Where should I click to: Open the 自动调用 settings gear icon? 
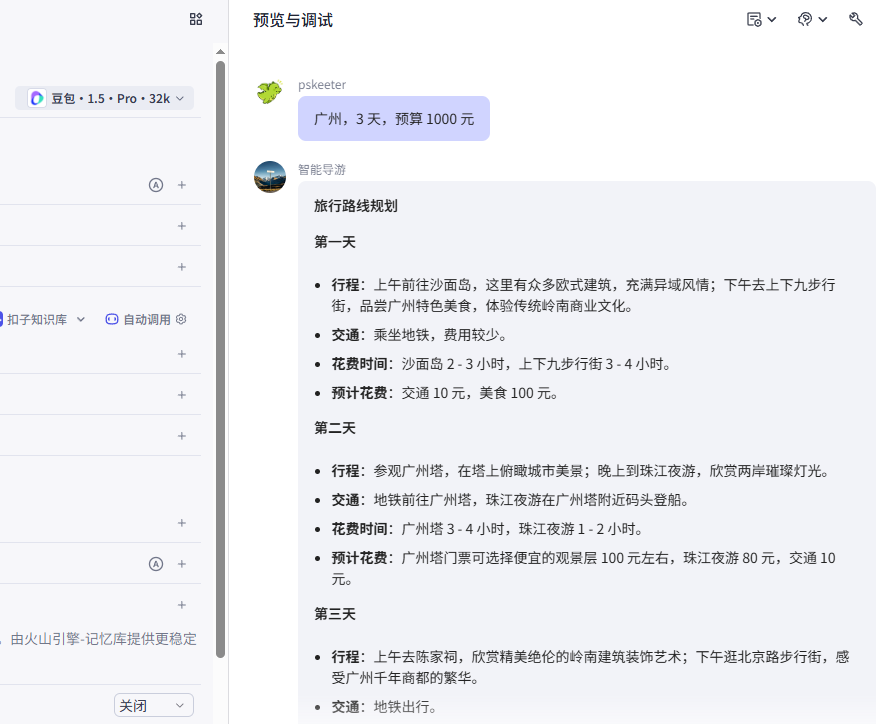182,318
